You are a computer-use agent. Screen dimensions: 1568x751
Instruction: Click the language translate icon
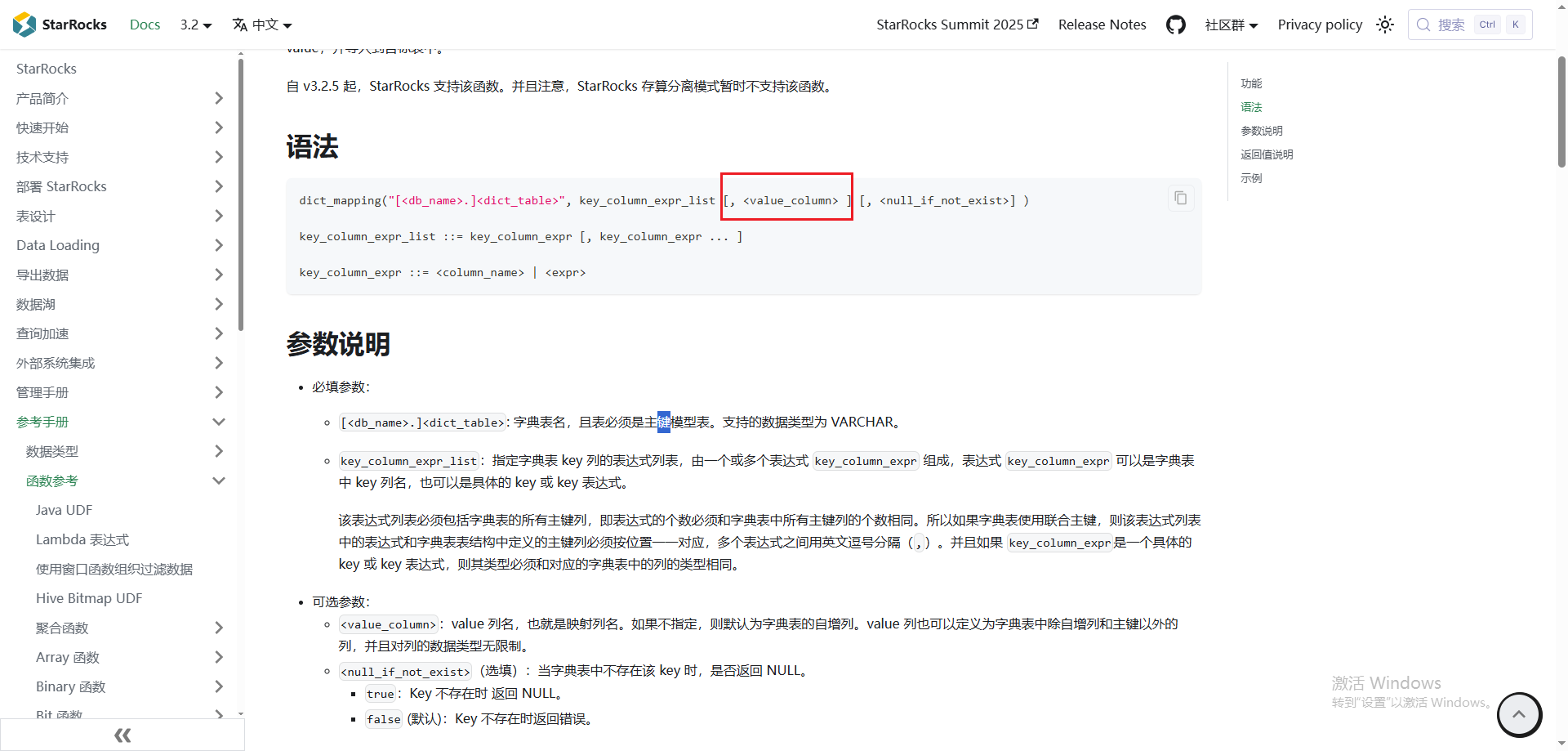[x=240, y=25]
